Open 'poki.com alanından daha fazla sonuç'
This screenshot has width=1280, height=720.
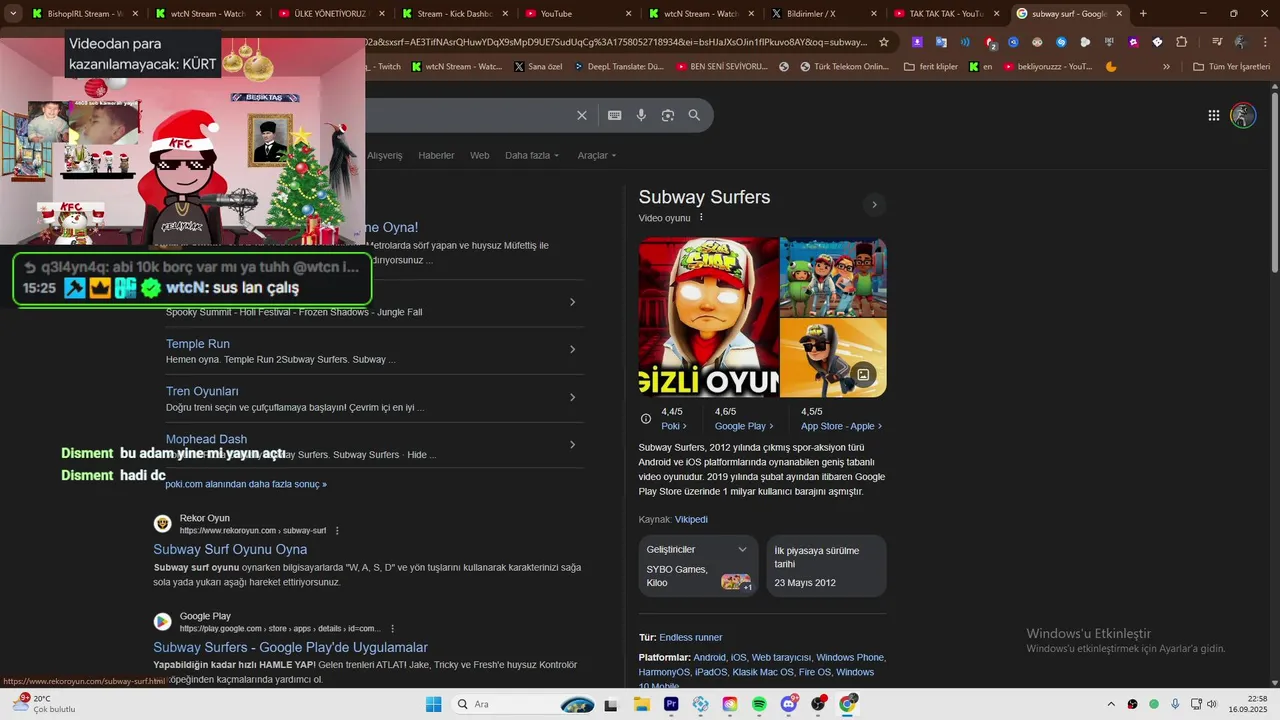point(246,484)
